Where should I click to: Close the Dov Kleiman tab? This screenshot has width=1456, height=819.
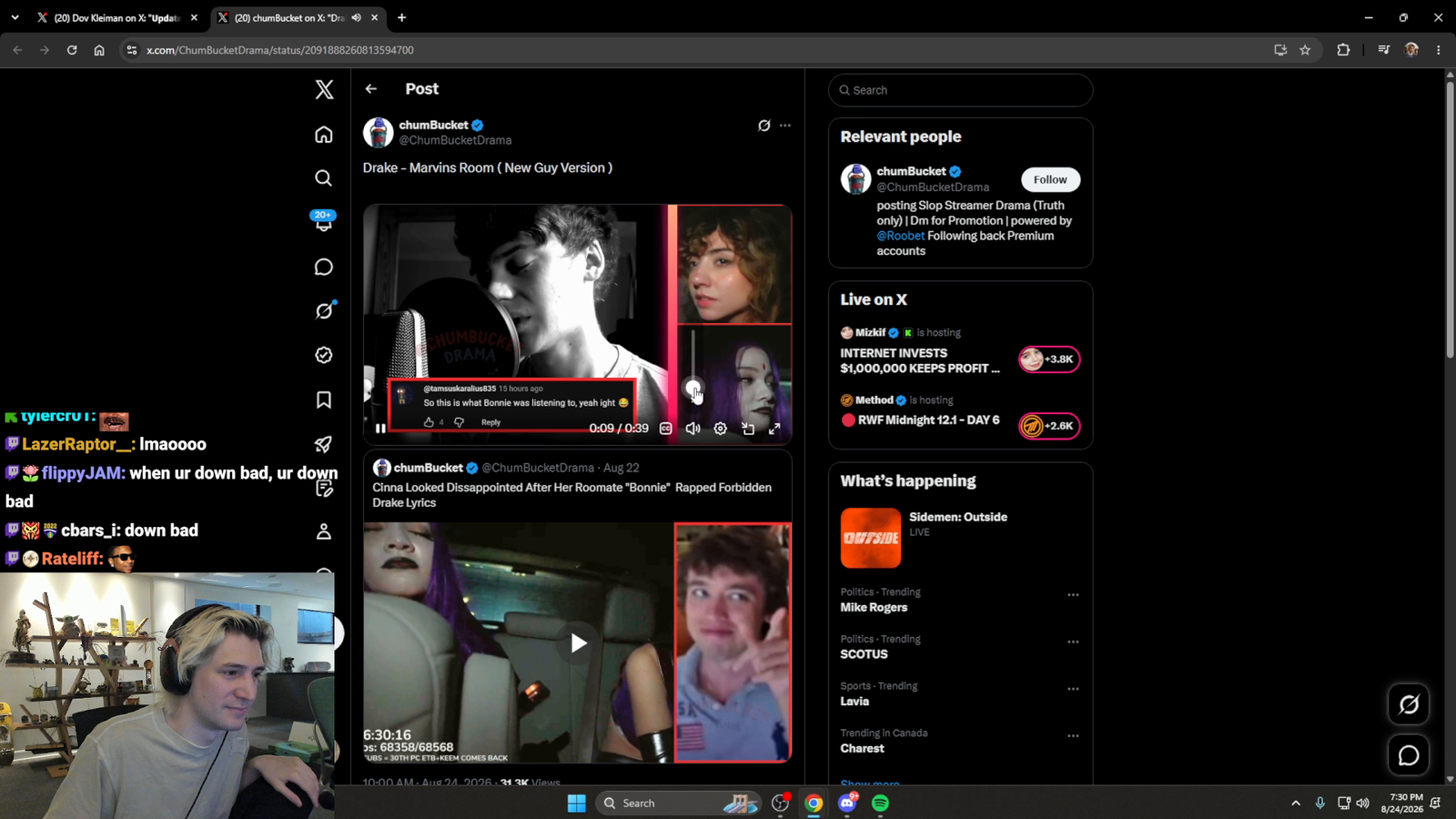pos(194,17)
